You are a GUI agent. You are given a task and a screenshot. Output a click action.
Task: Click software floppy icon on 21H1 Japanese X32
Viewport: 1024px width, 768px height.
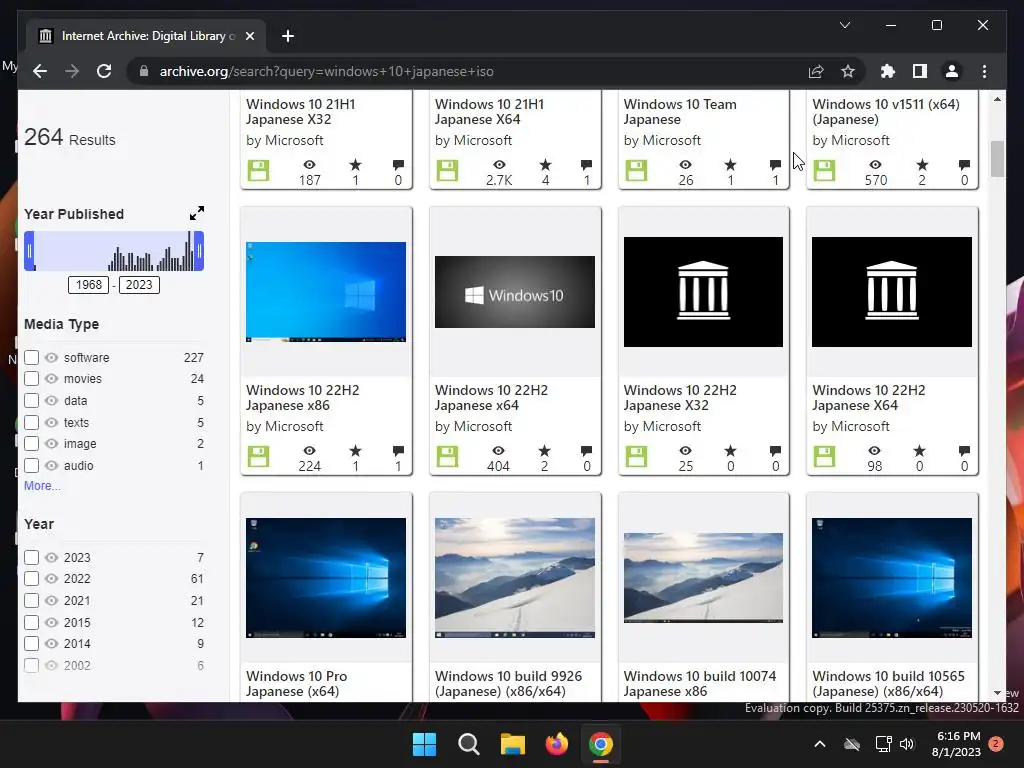(258, 170)
